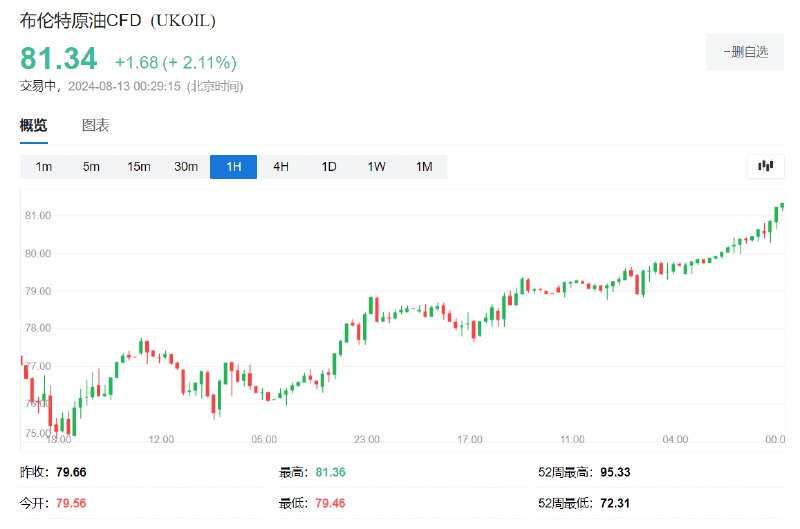This screenshot has height=529, width=800.
Task: Click the timestamp 2024-08-13 00:29:15
Action: (x=124, y=86)
